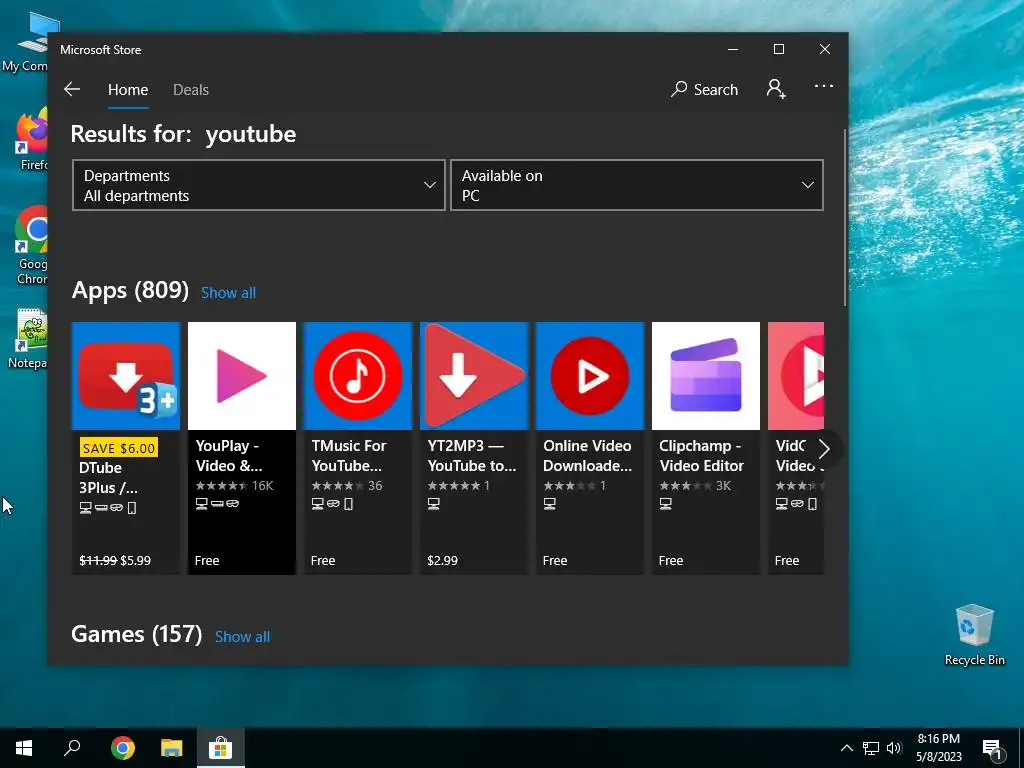
Task: Click the $2.99 price of YT2MP3
Action: [x=442, y=560]
